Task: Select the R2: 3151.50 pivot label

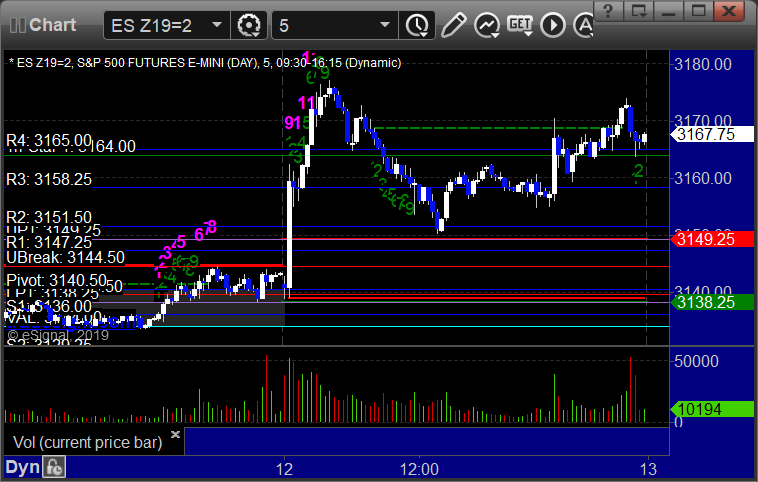Action: [x=49, y=217]
